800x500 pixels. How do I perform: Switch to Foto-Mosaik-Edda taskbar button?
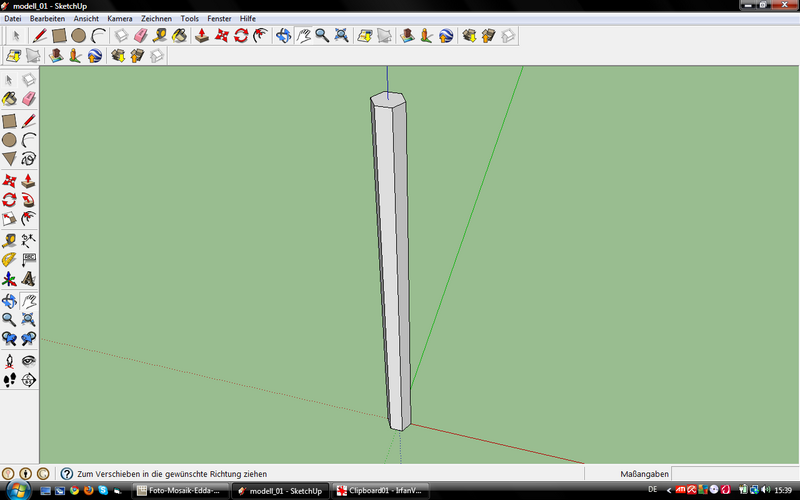[x=180, y=491]
